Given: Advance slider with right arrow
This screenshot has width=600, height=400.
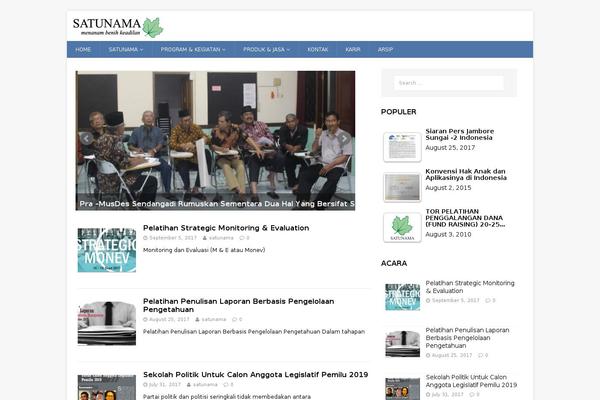Looking at the screenshot, I should point(344,138).
